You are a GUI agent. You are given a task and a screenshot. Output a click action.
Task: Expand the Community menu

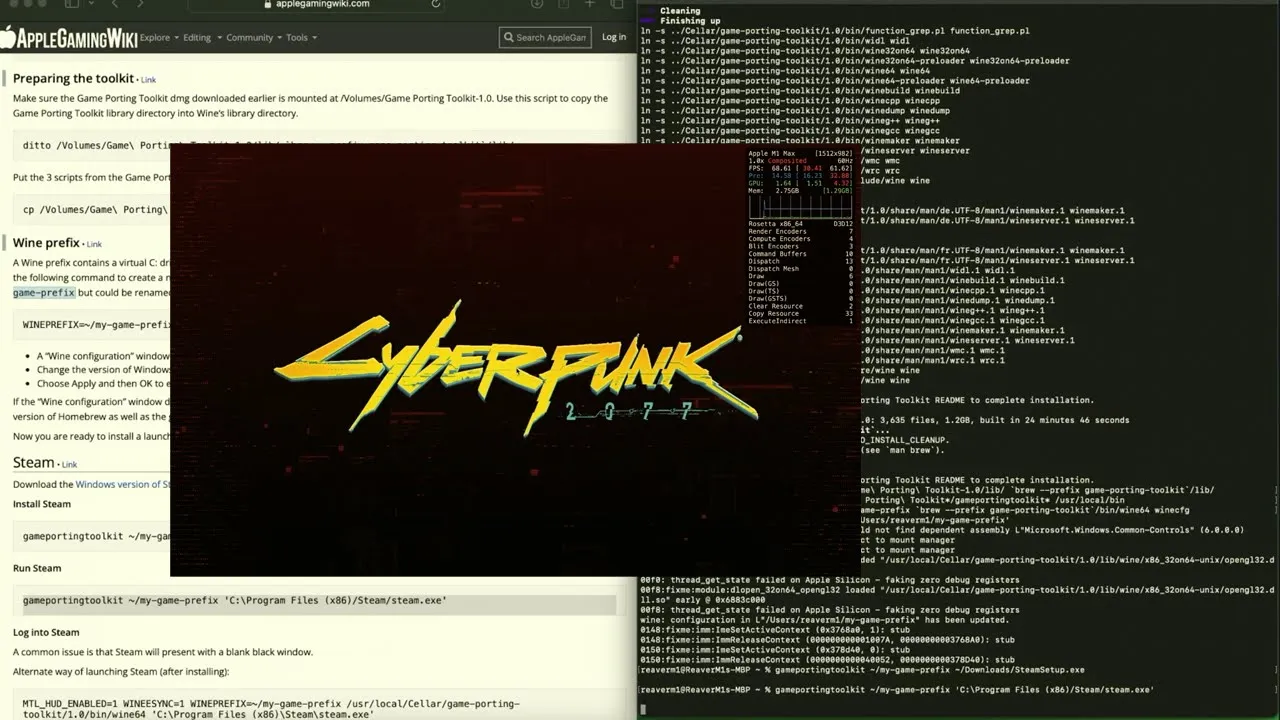click(253, 38)
